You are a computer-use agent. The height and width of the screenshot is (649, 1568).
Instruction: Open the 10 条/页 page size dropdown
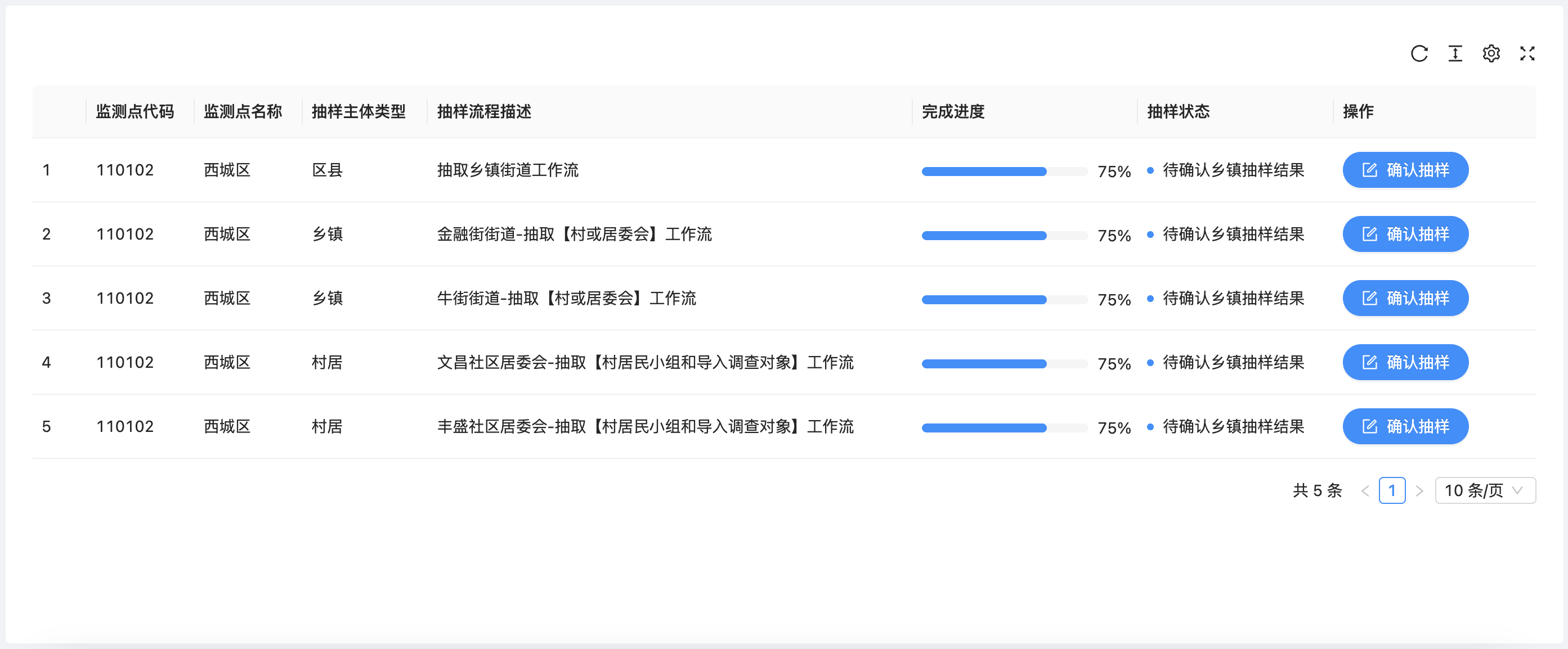(1485, 490)
